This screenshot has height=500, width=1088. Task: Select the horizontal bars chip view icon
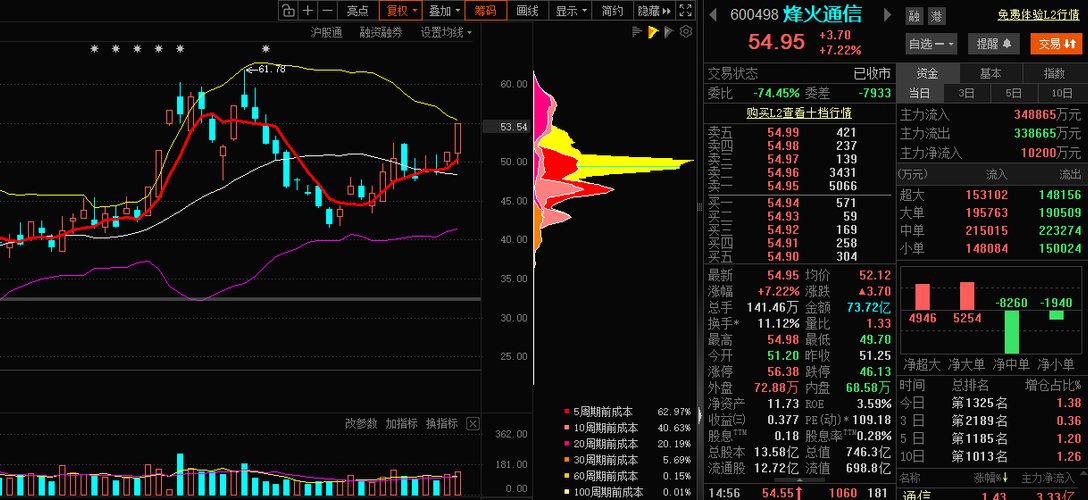636,31
